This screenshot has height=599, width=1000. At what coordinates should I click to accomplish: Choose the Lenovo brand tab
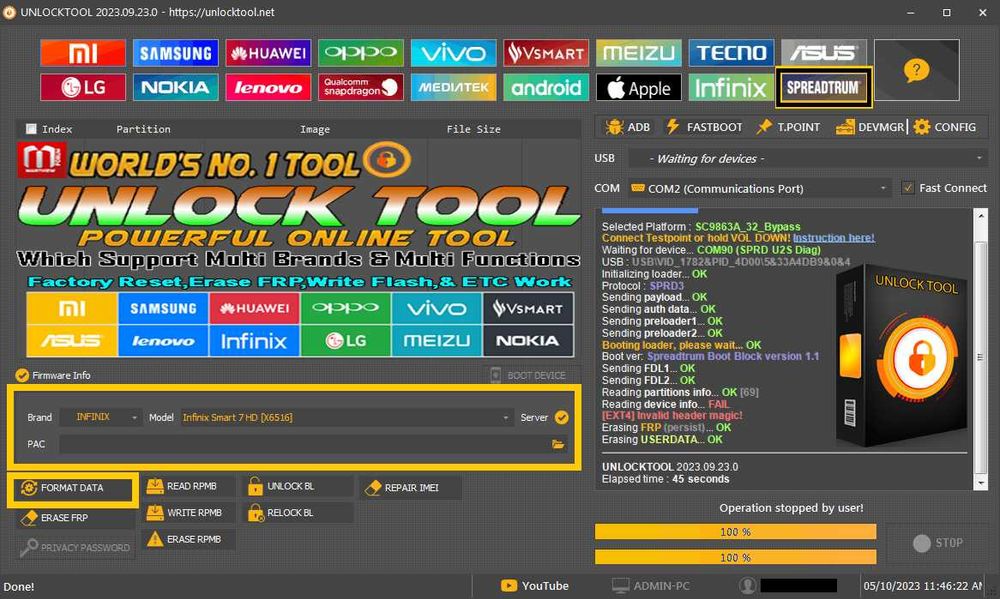(x=268, y=87)
